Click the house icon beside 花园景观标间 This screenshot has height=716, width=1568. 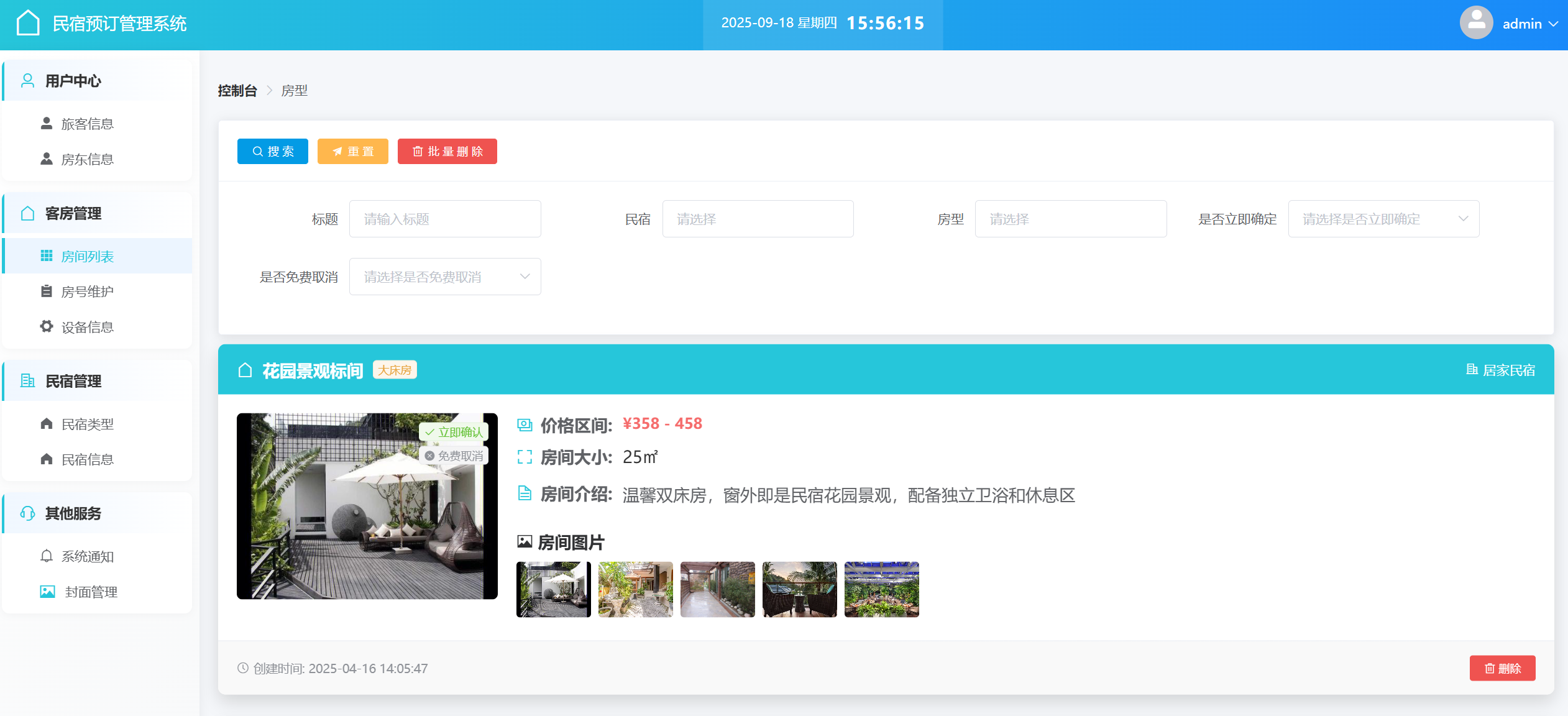point(245,370)
